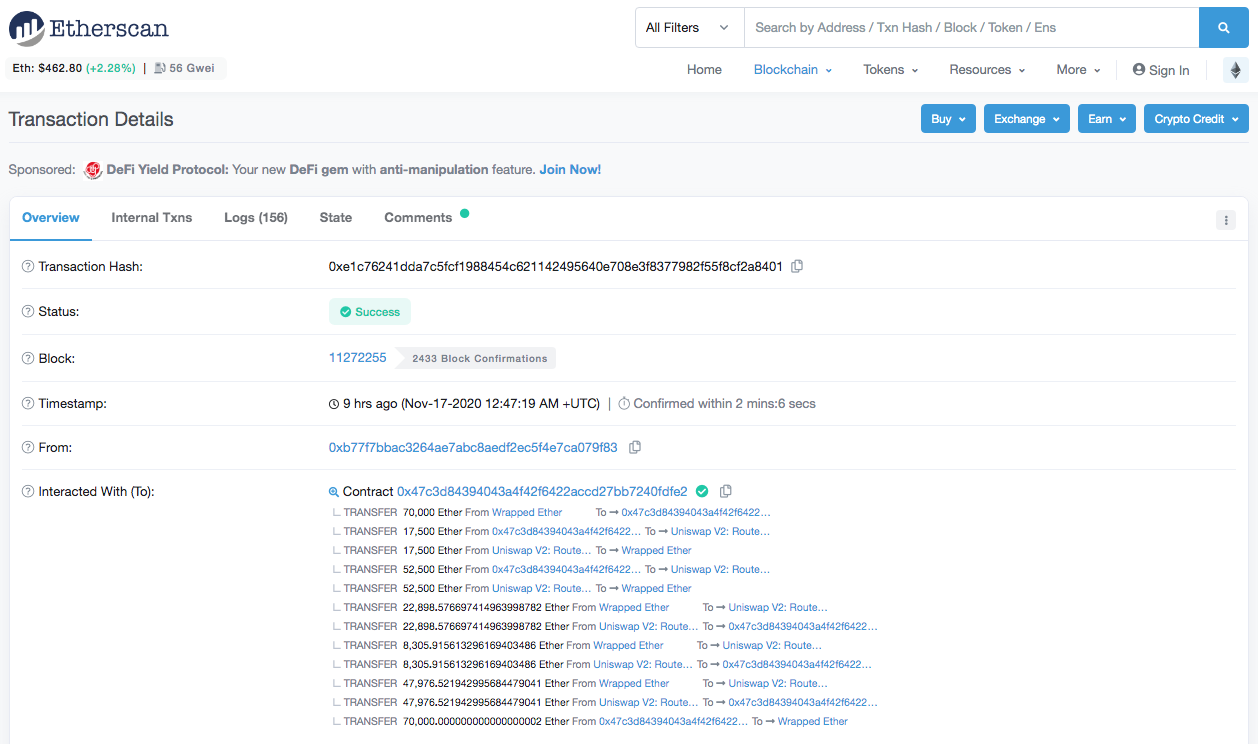Viewport: 1258px width, 744px height.
Task: Click Wrapped Ether recipient of the 17,500 Ether transfer
Action: 657,550
